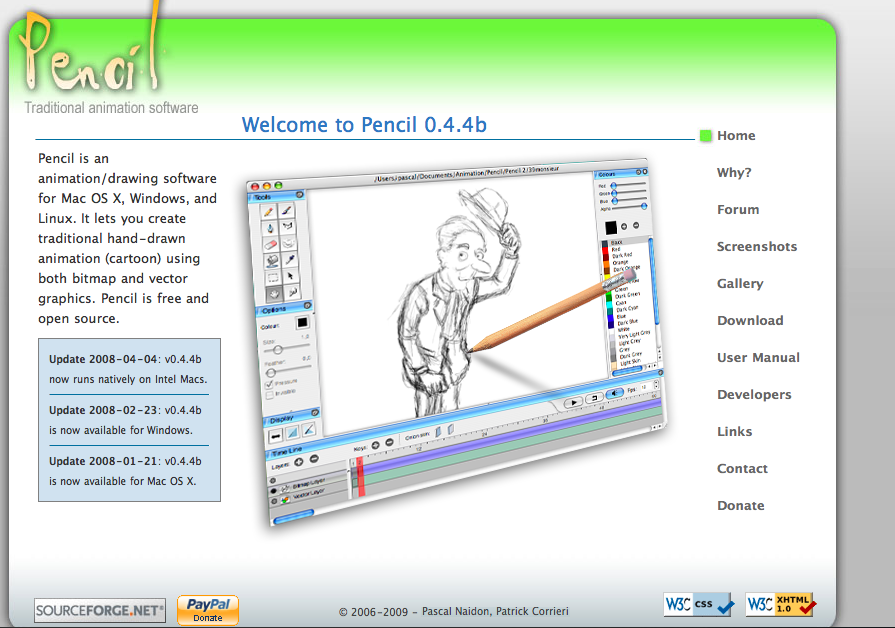895x628 pixels.
Task: Open the Screenshots page
Action: 757,247
